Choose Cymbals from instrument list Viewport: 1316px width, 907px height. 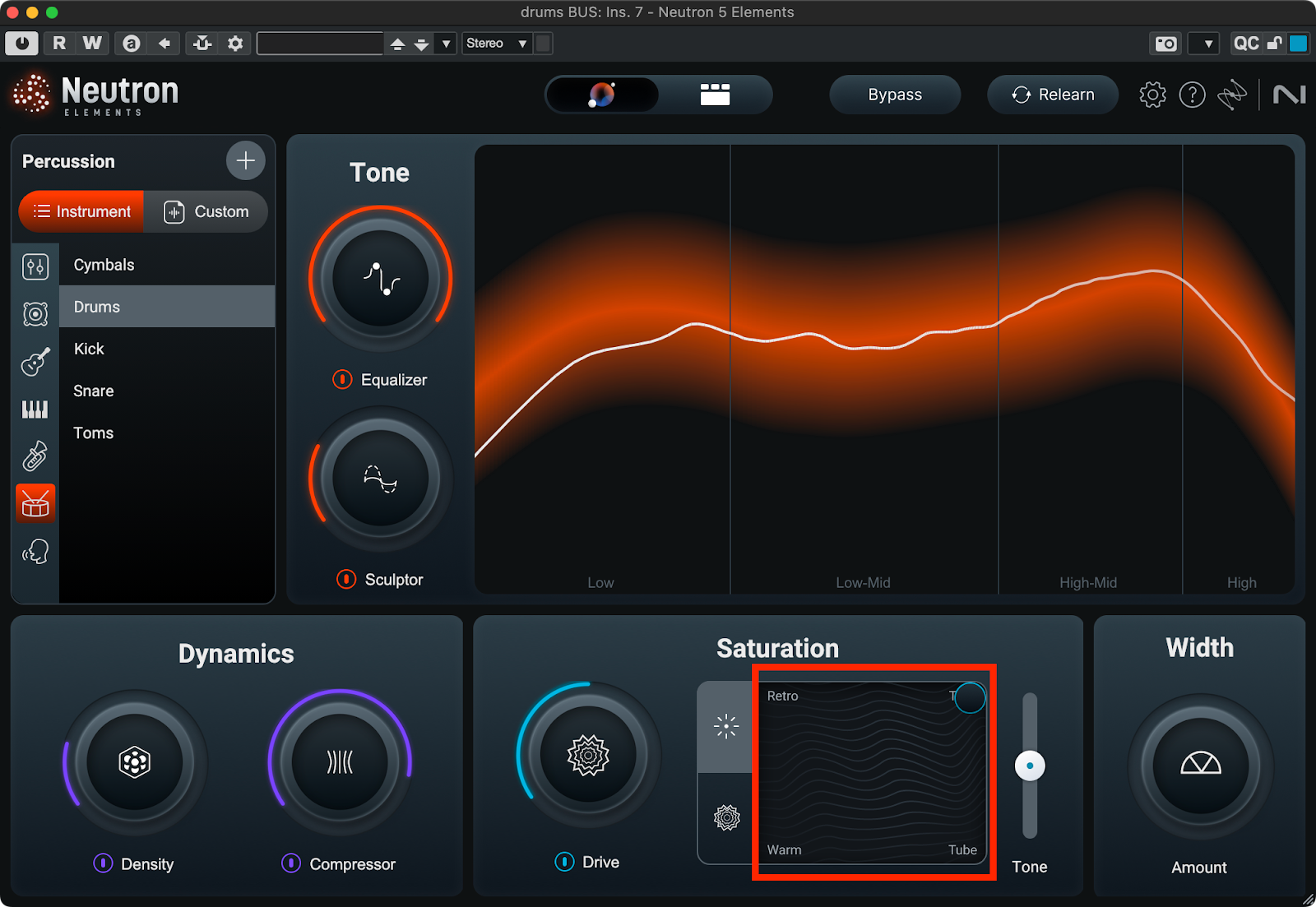[167, 265]
